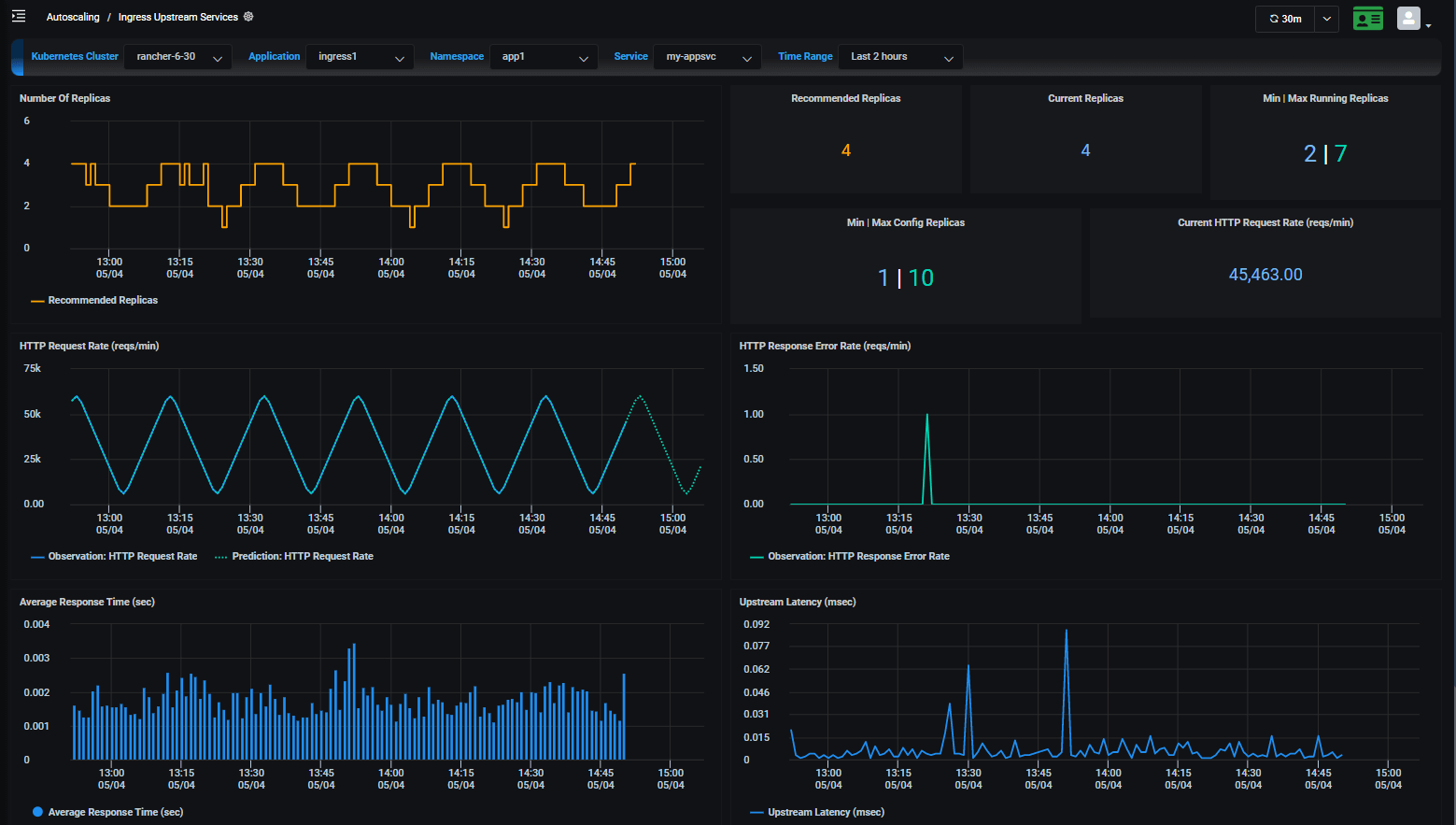Click the Average Response Time (sec) panel title

[87, 602]
